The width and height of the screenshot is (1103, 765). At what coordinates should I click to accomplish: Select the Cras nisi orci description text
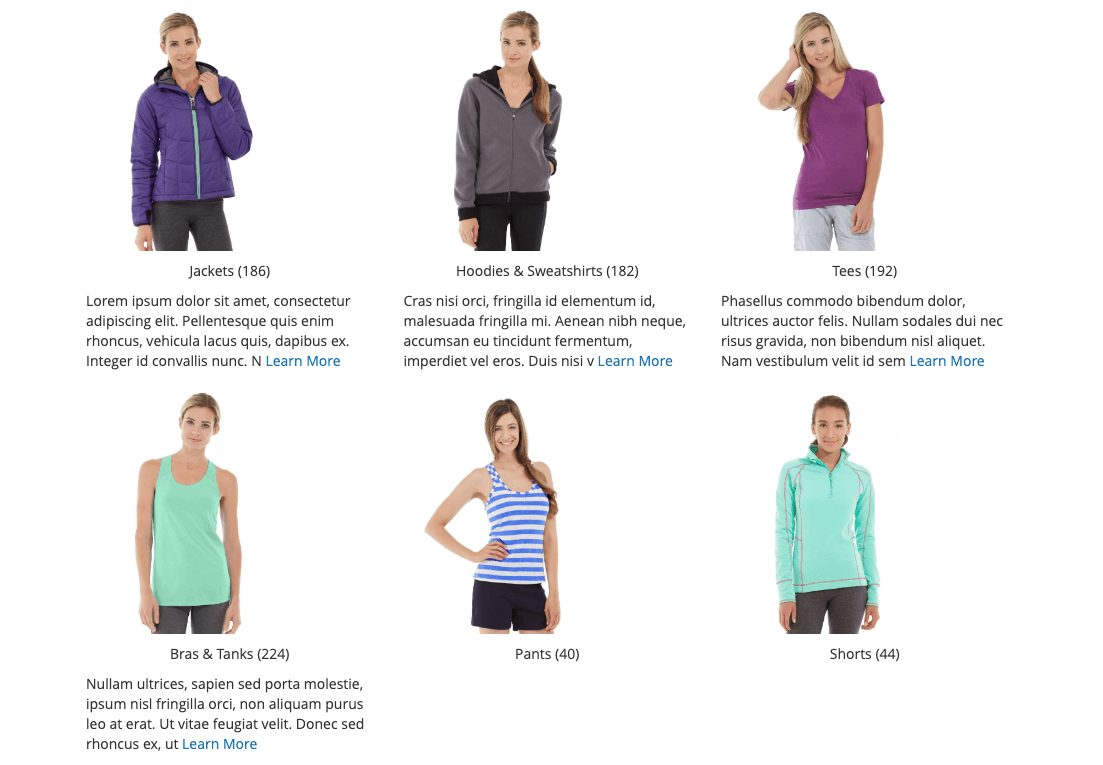click(x=544, y=330)
